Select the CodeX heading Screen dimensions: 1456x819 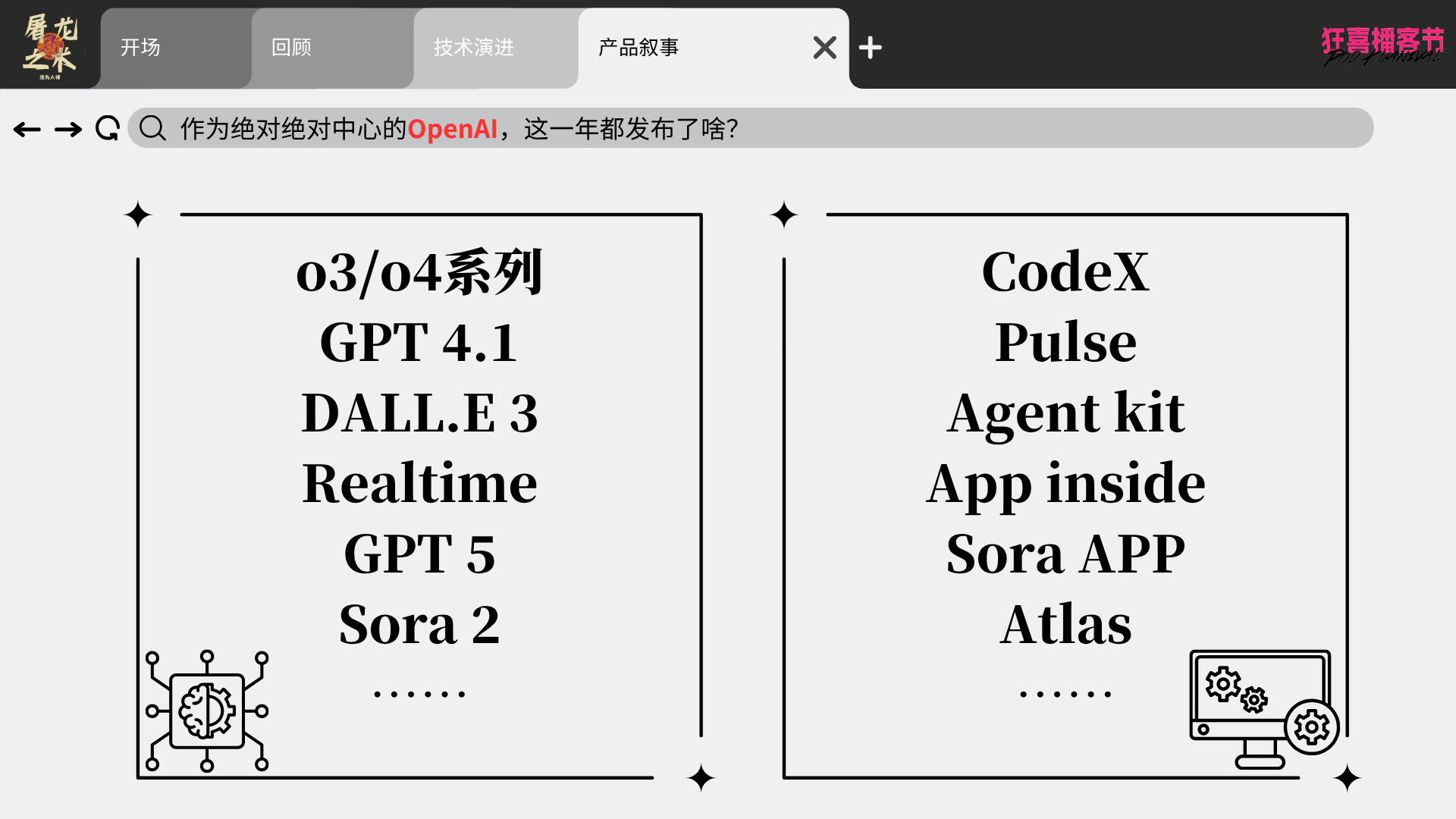(x=1065, y=272)
